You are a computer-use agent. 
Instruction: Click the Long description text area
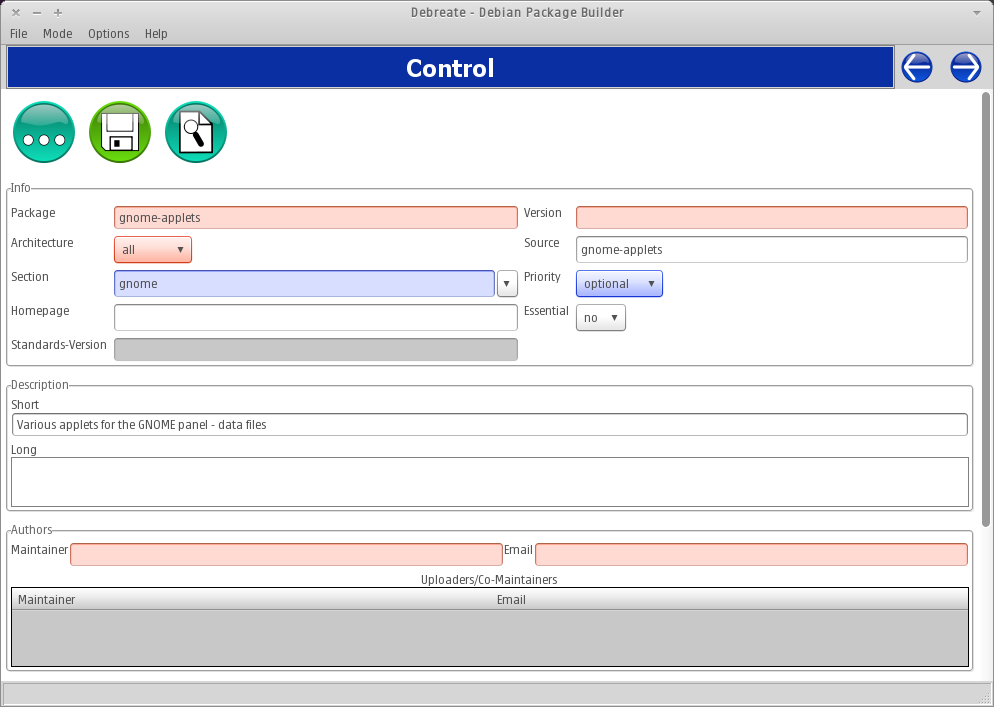(x=489, y=482)
